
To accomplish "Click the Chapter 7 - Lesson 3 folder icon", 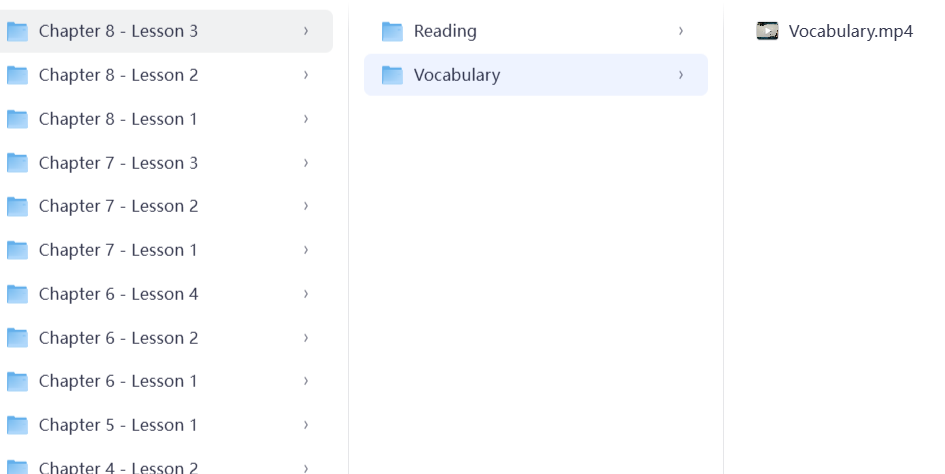I will pos(17,163).
